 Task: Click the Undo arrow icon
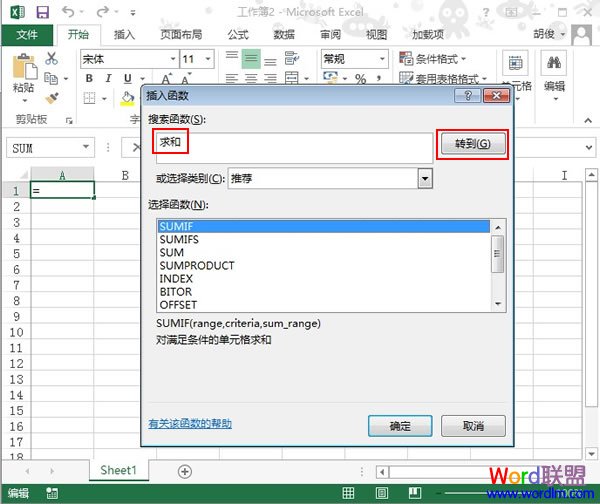[68, 12]
